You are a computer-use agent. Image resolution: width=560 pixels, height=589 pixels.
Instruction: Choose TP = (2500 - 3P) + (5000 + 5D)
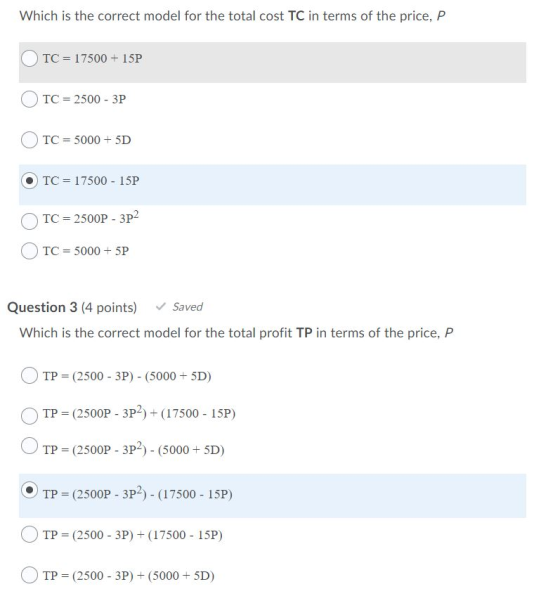click(x=29, y=575)
